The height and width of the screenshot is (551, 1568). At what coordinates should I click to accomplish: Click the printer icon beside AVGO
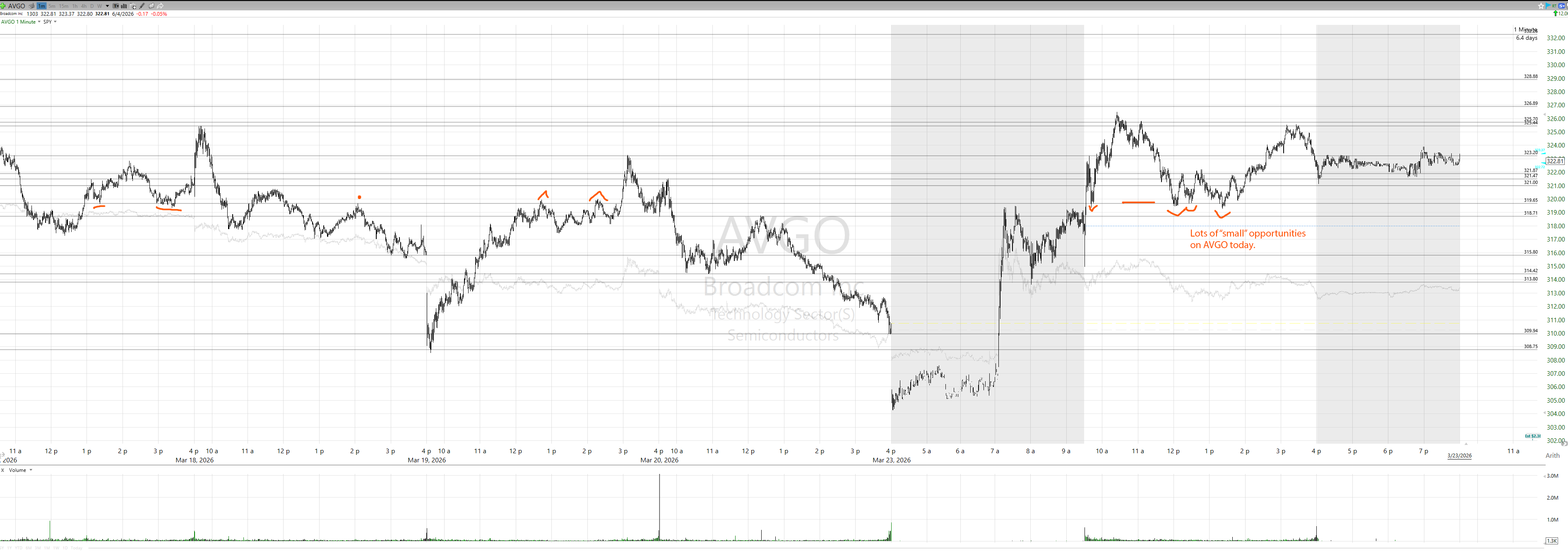pos(31,6)
